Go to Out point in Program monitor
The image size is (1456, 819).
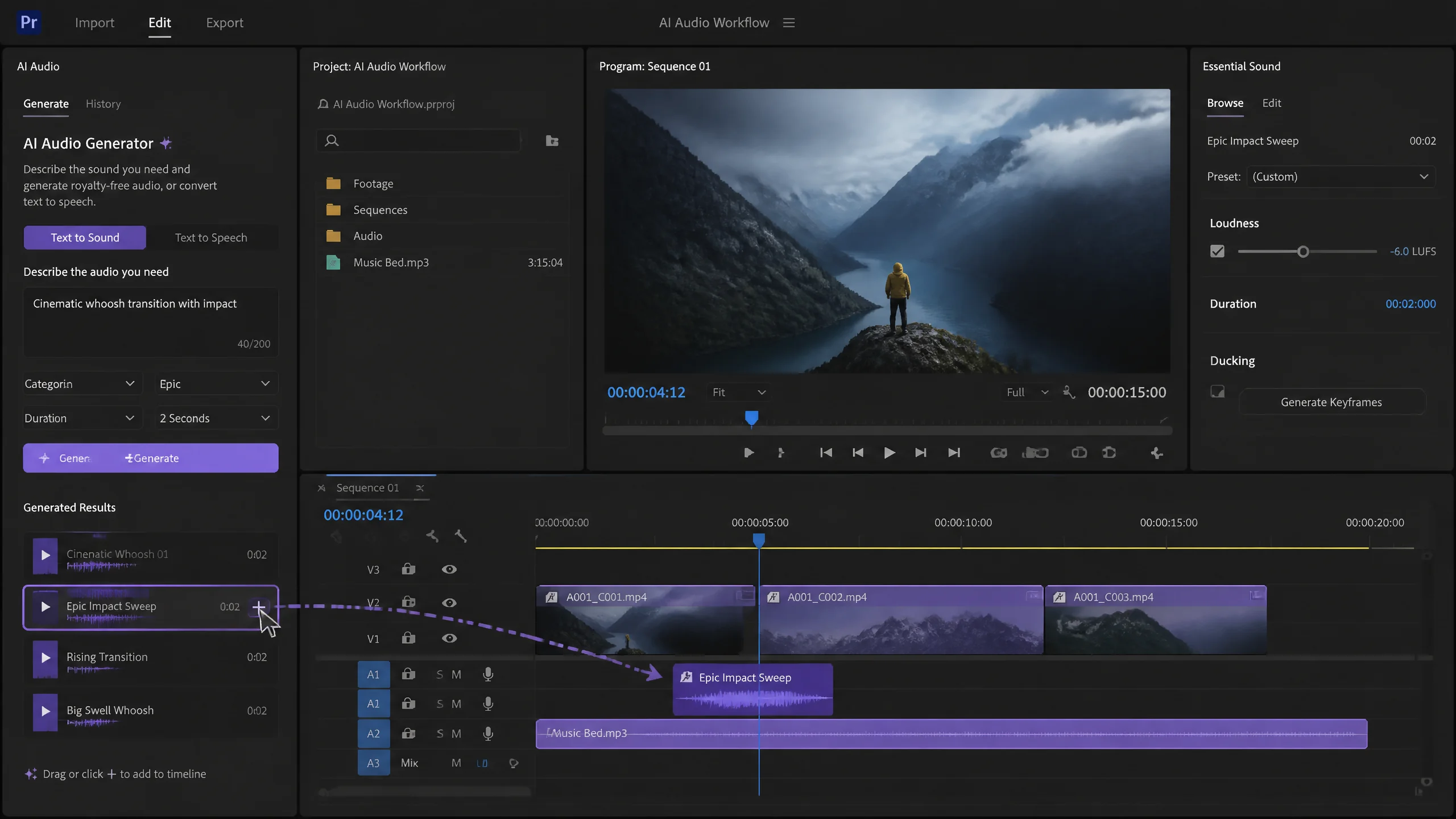[954, 453]
